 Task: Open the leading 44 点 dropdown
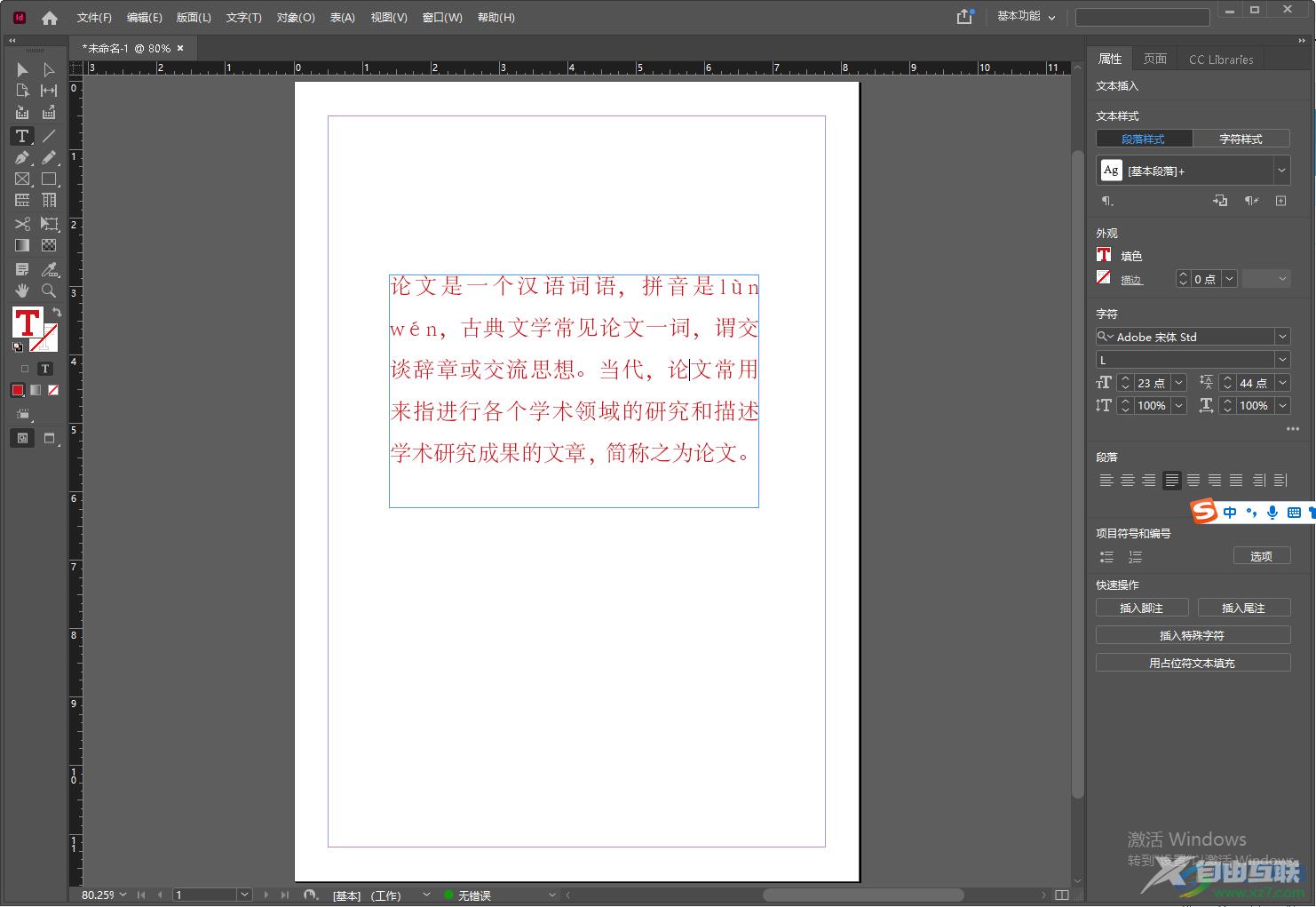pyautogui.click(x=1282, y=383)
